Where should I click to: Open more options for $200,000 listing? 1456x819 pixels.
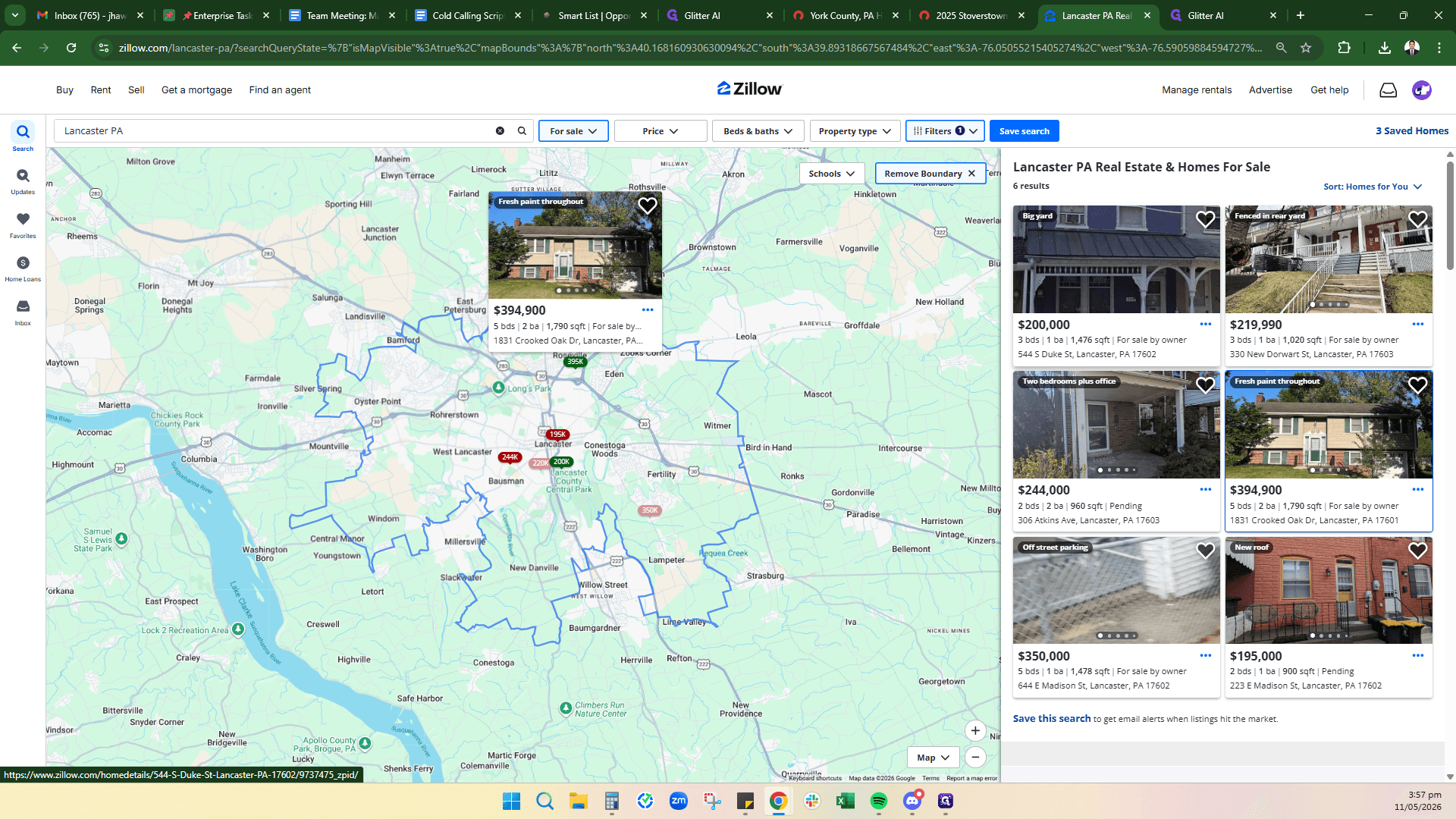click(x=1206, y=325)
